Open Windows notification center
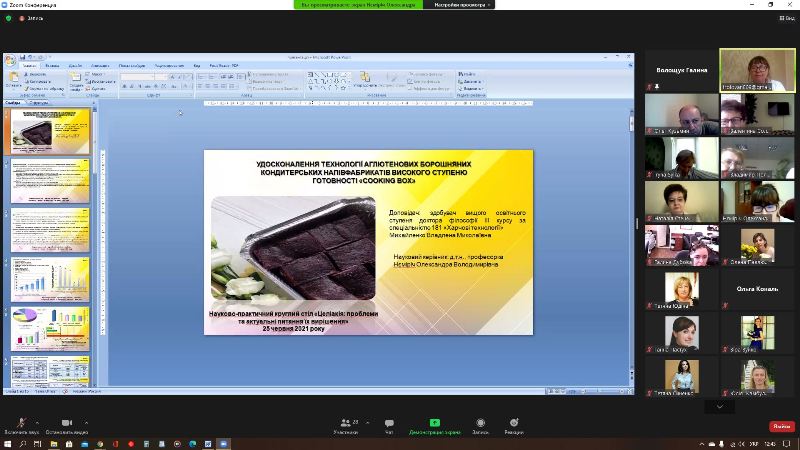The image size is (800, 450). 787,444
